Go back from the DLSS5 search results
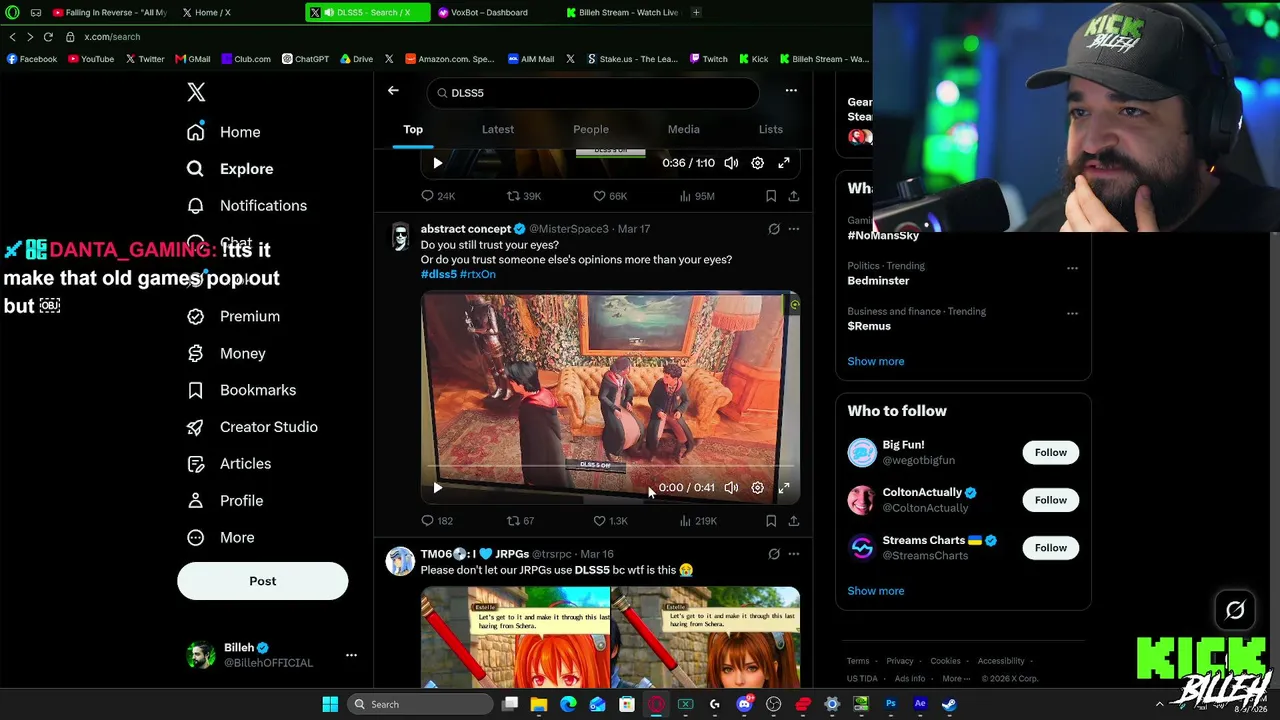 (393, 91)
